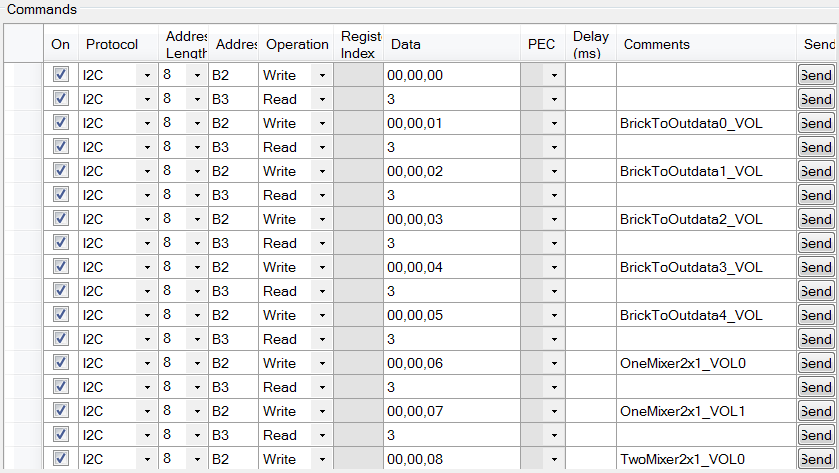Toggle the On checkbox for TwoMixer2x1_VOL0 row

click(60, 459)
